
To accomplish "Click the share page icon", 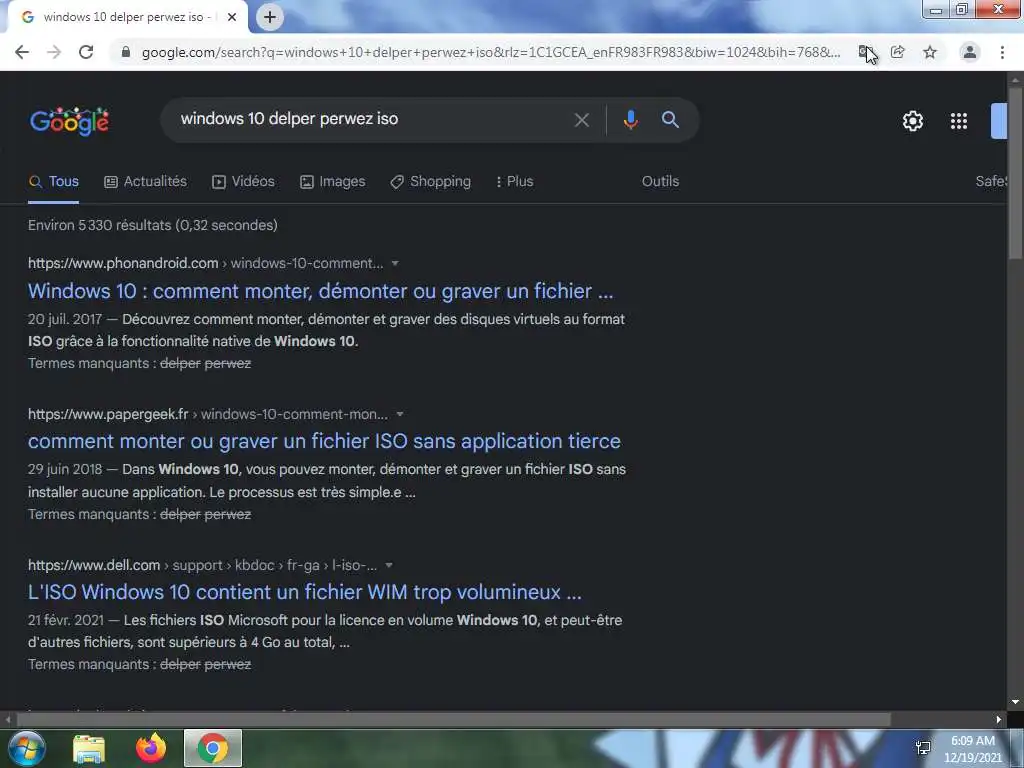I will pos(898,52).
